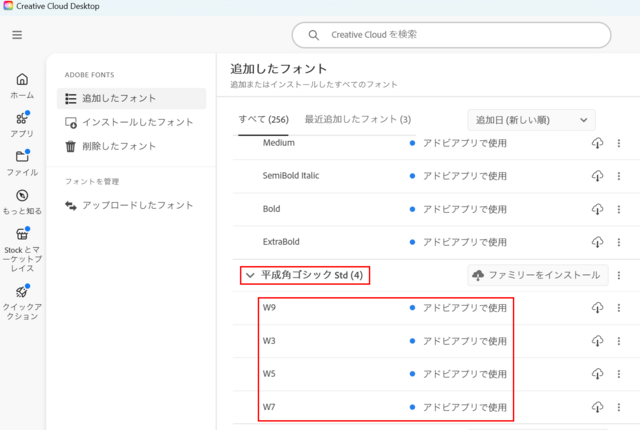This screenshot has width=640, height=430.
Task: Open more options for 平成角ゴシック Std family
Action: coord(619,275)
